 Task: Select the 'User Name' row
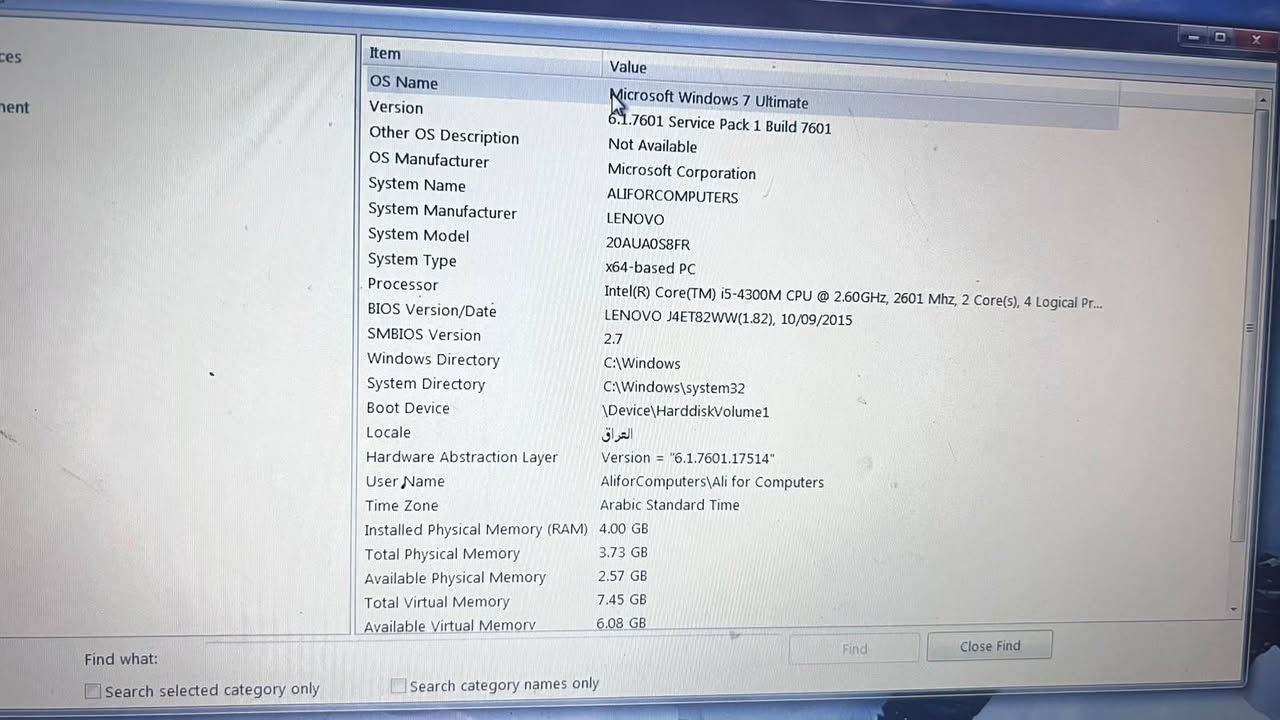click(405, 481)
